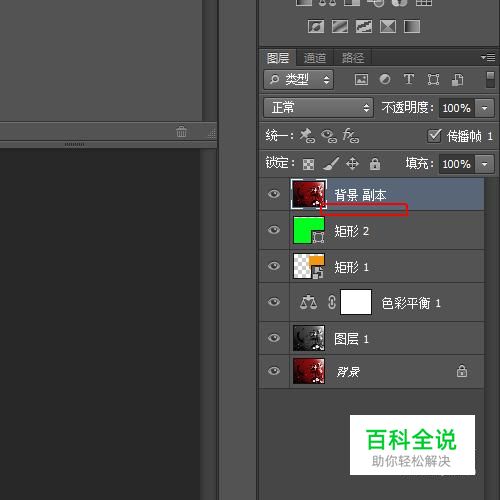
Task: Lock image pixels with the brush icon
Action: click(x=331, y=164)
